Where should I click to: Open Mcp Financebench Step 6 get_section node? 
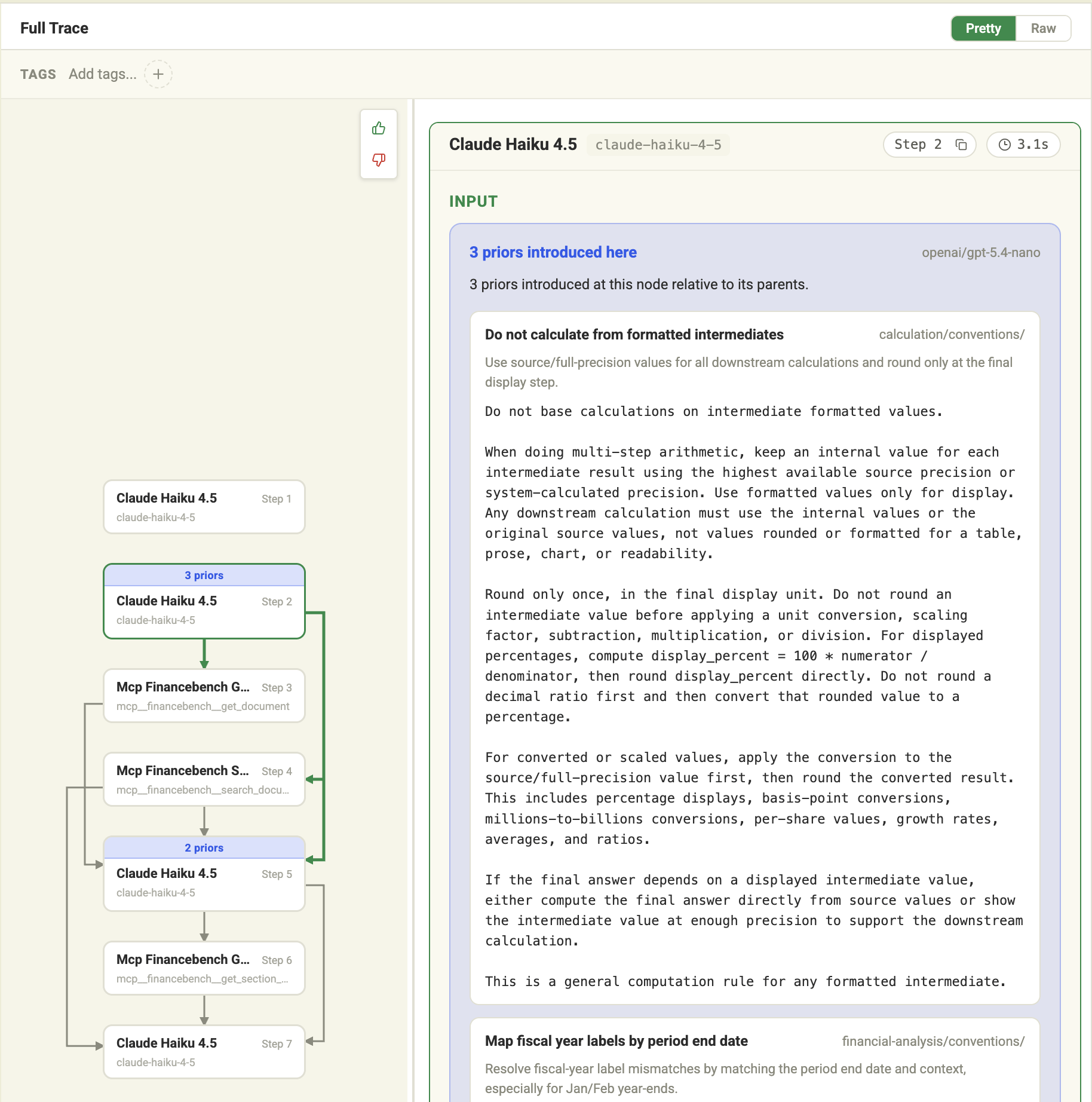204,968
